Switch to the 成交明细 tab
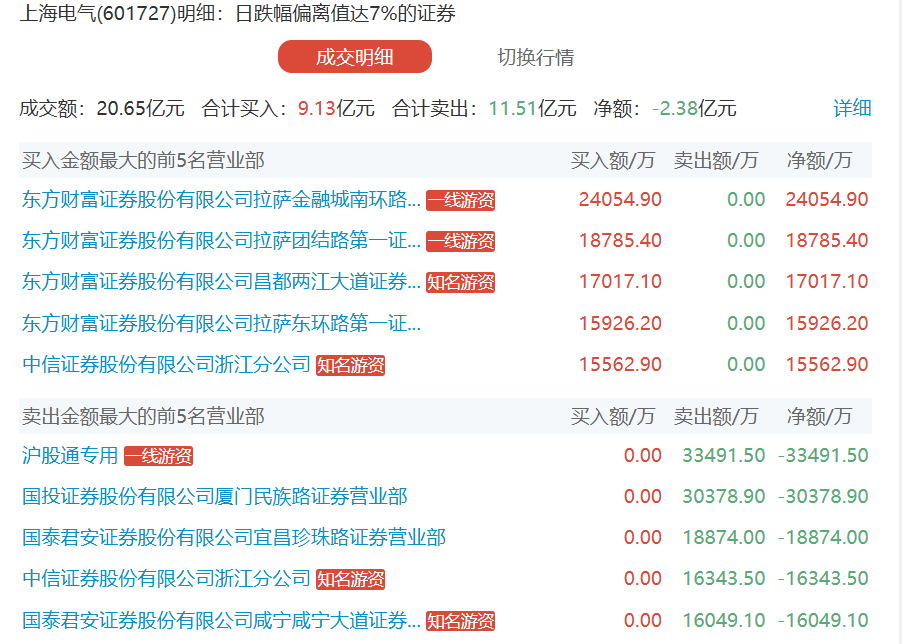The width and height of the screenshot is (902, 644). (x=354, y=57)
